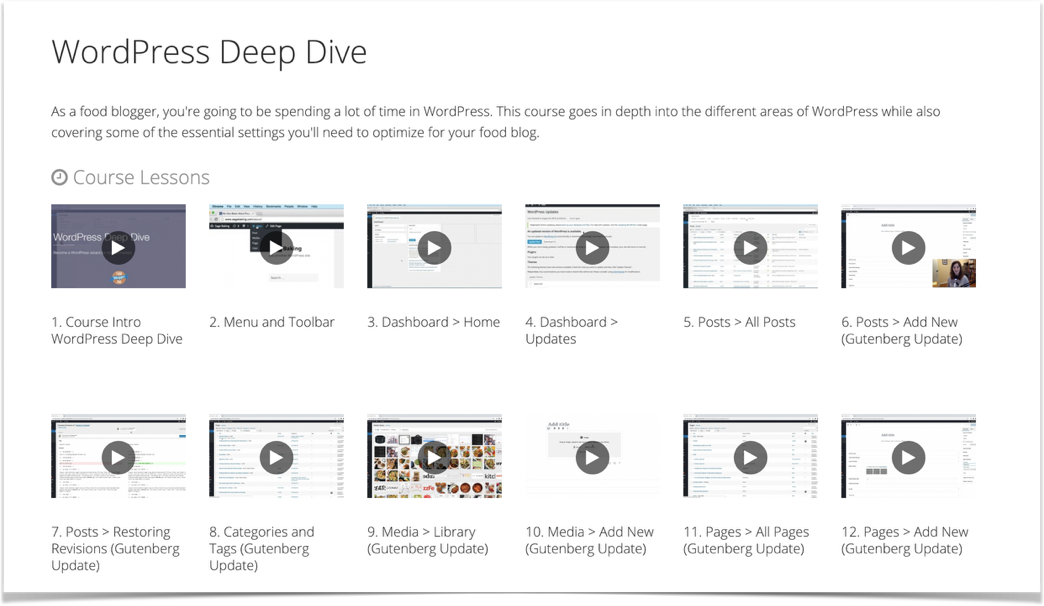The width and height of the screenshot is (1044, 606).
Task: Click the 'WordPress Deep Dive' page heading
Action: coord(209,52)
